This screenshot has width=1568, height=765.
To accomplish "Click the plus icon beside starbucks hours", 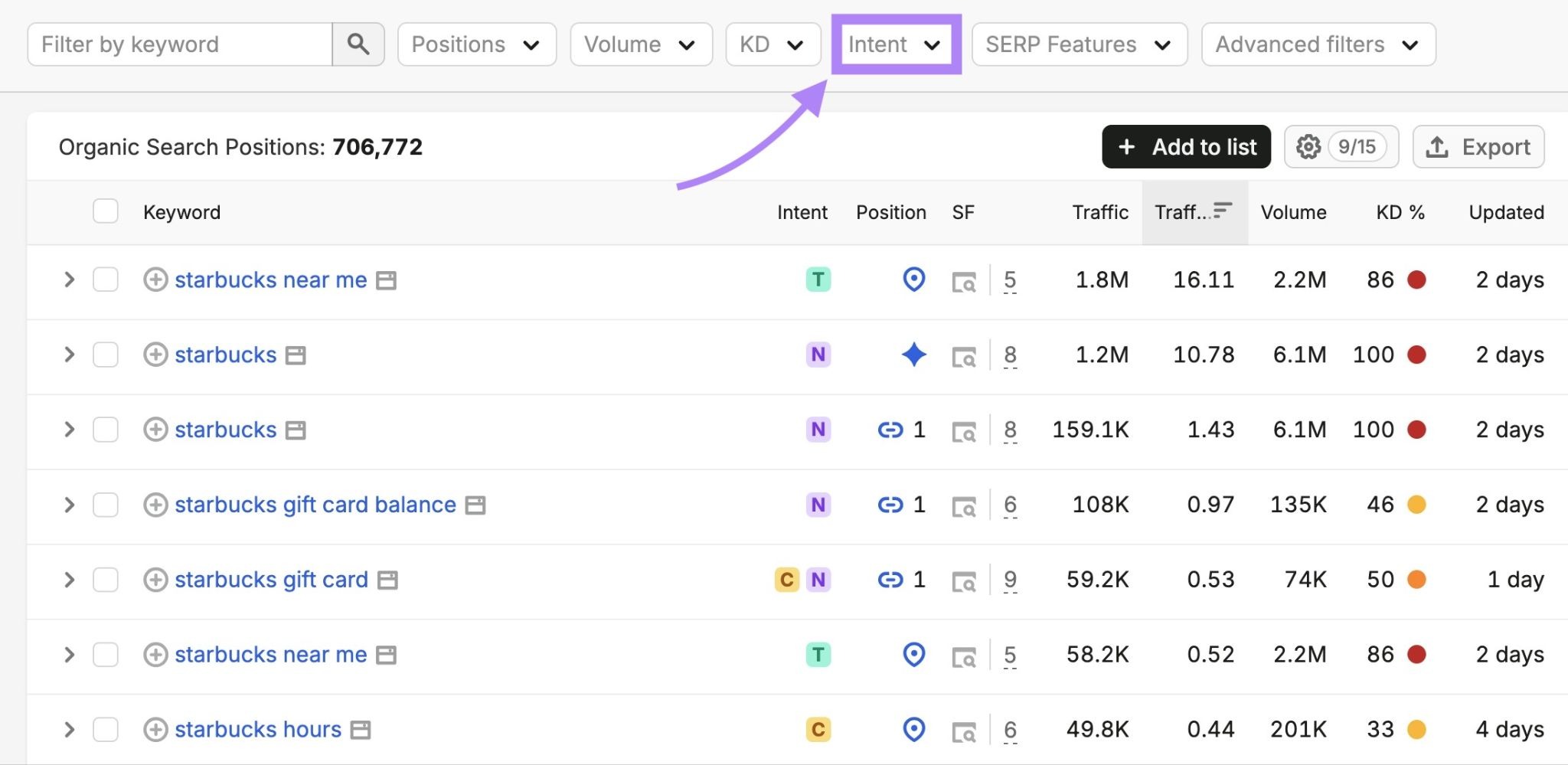I will coord(155,730).
